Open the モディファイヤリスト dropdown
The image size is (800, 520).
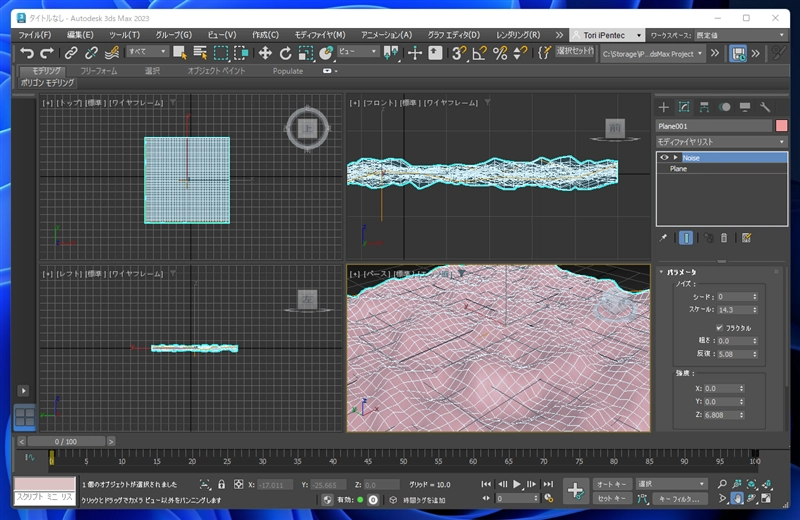point(721,142)
